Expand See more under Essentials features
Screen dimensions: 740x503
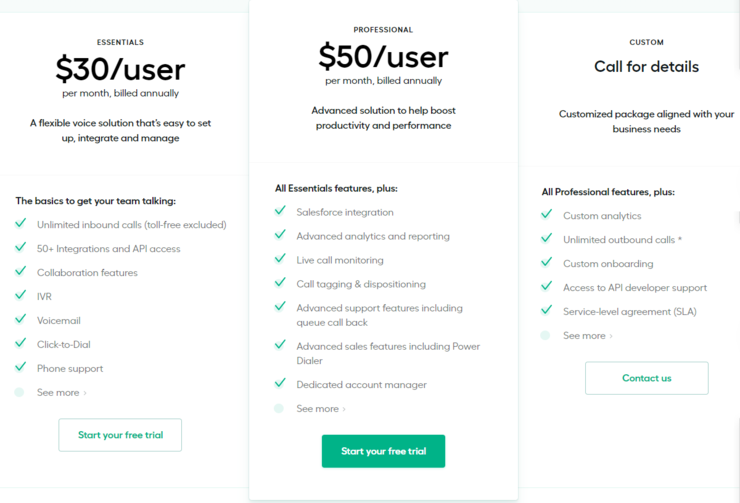coord(61,393)
